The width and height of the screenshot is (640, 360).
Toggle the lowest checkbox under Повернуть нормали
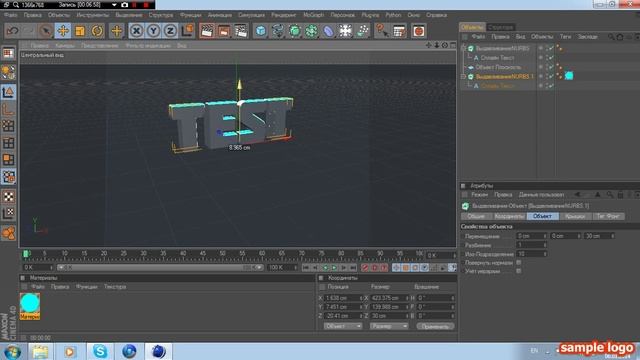(x=519, y=271)
